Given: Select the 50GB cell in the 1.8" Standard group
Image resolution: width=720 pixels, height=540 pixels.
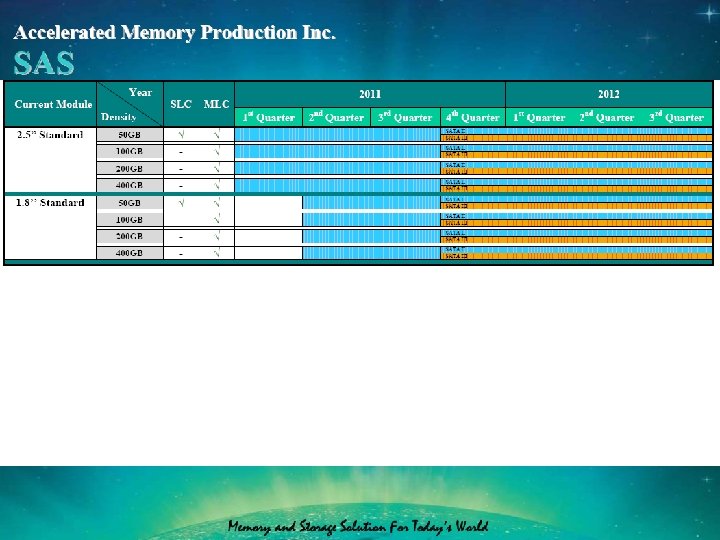Looking at the screenshot, I should click(x=129, y=202).
